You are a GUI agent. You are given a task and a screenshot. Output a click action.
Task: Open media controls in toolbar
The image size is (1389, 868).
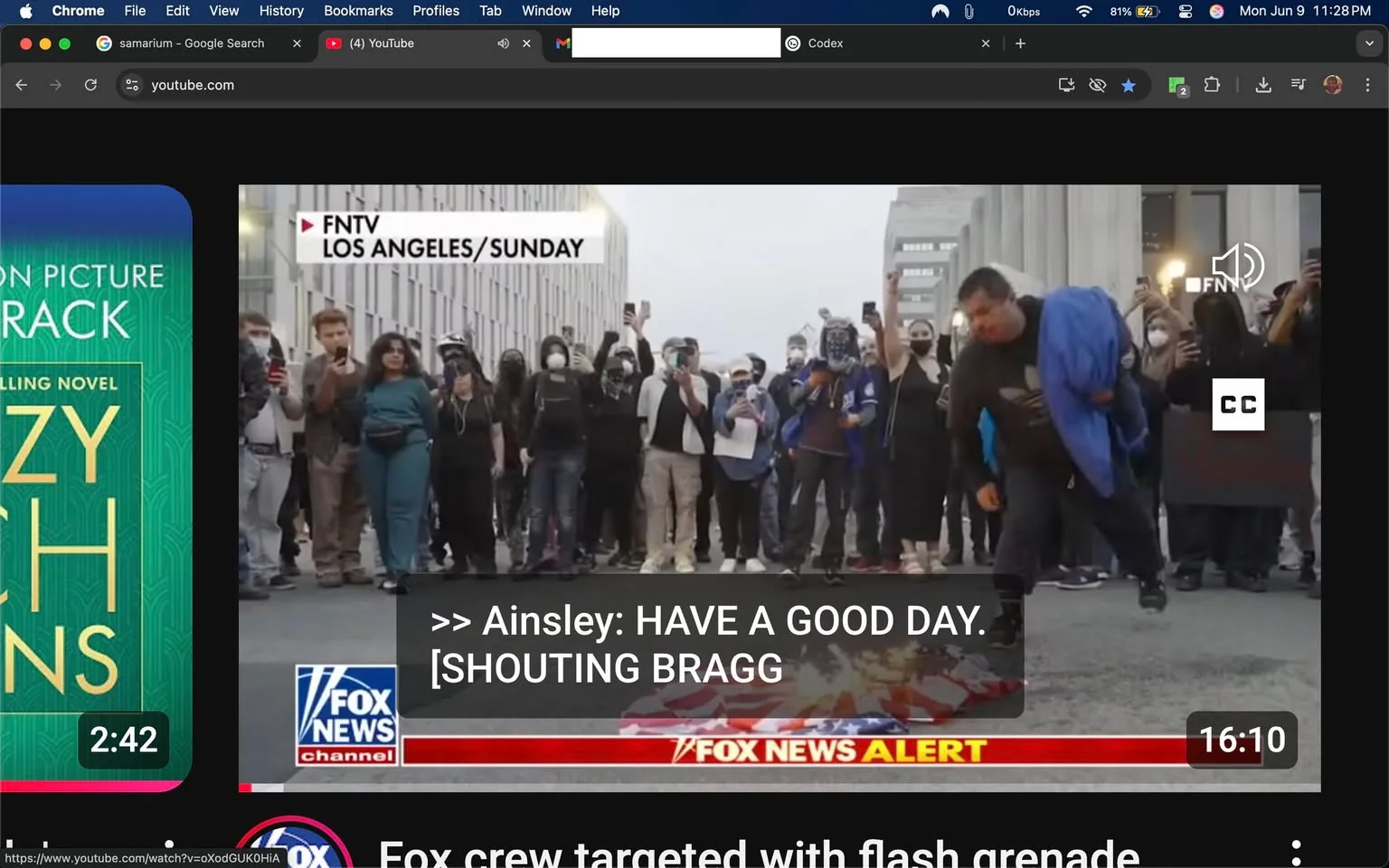pos(1298,85)
